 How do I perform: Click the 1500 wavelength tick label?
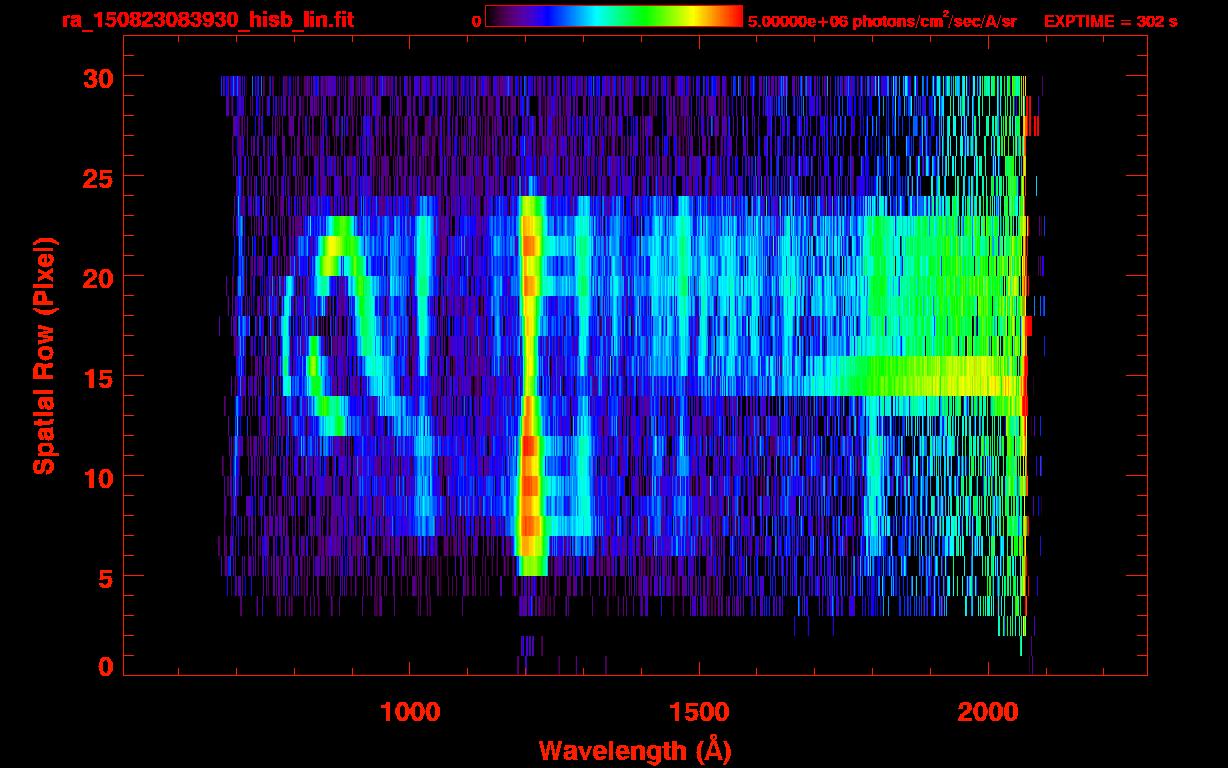[x=698, y=712]
